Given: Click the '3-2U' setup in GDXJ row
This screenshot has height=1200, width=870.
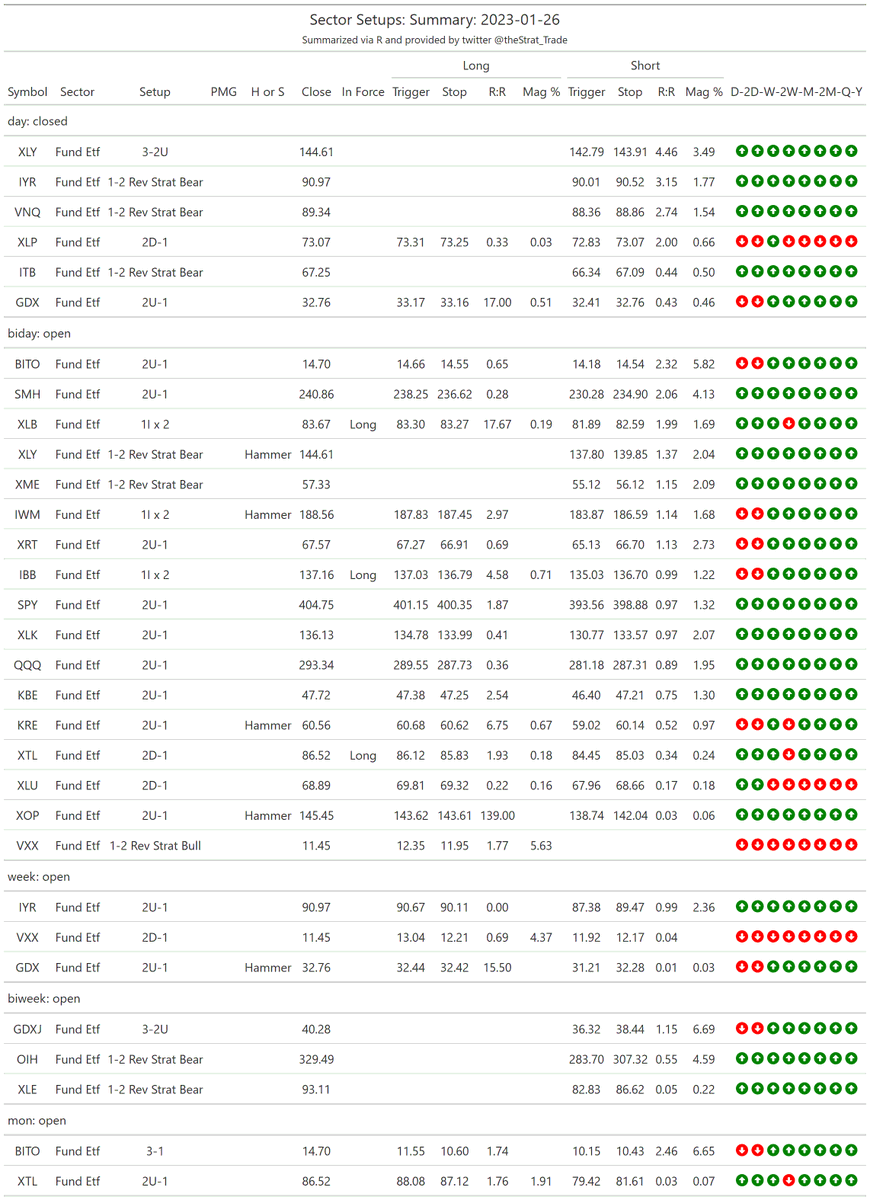Looking at the screenshot, I should [155, 1030].
